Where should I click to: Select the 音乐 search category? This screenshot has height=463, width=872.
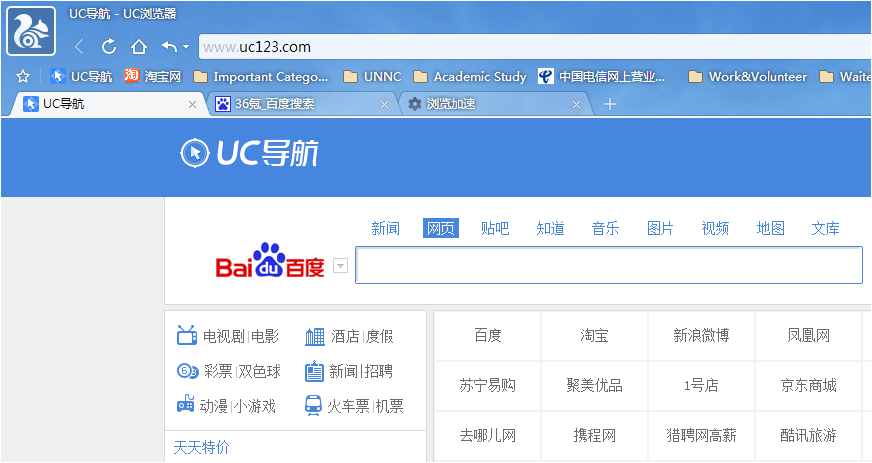tap(606, 228)
